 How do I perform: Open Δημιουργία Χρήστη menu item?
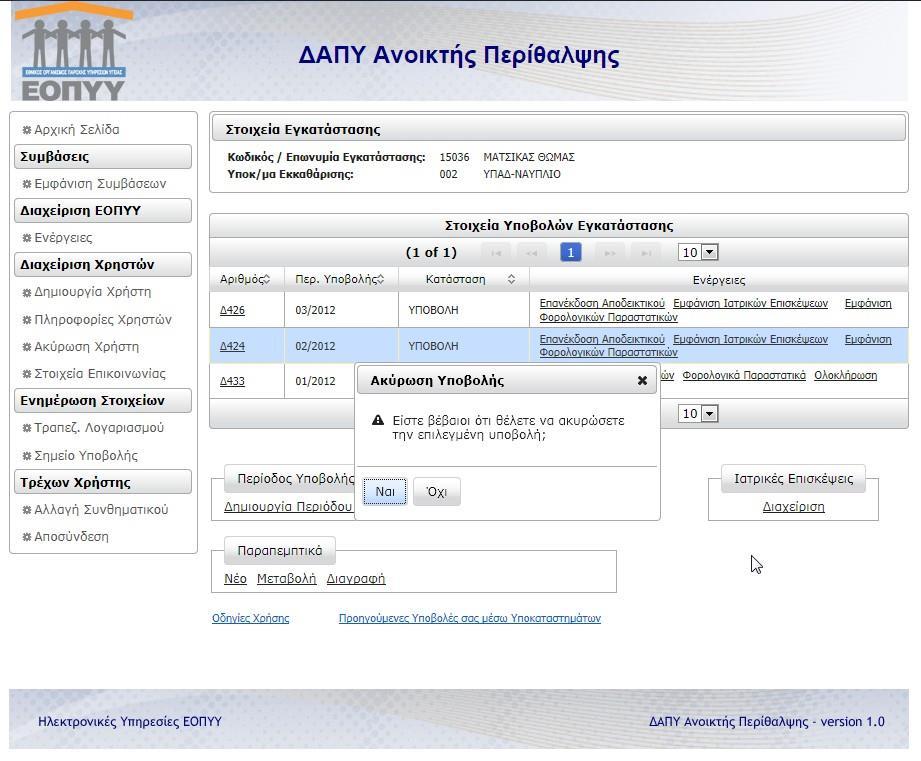92,292
